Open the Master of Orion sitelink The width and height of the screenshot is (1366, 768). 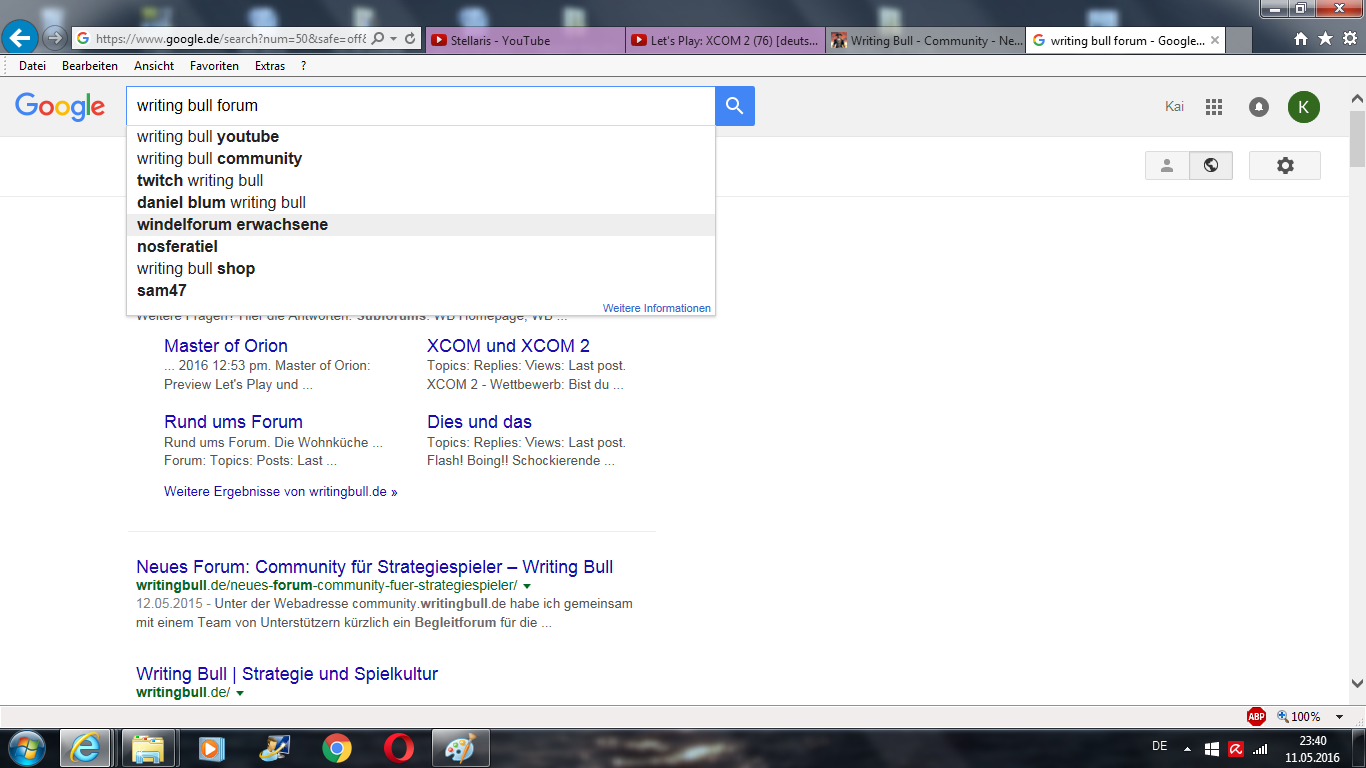[x=226, y=346]
